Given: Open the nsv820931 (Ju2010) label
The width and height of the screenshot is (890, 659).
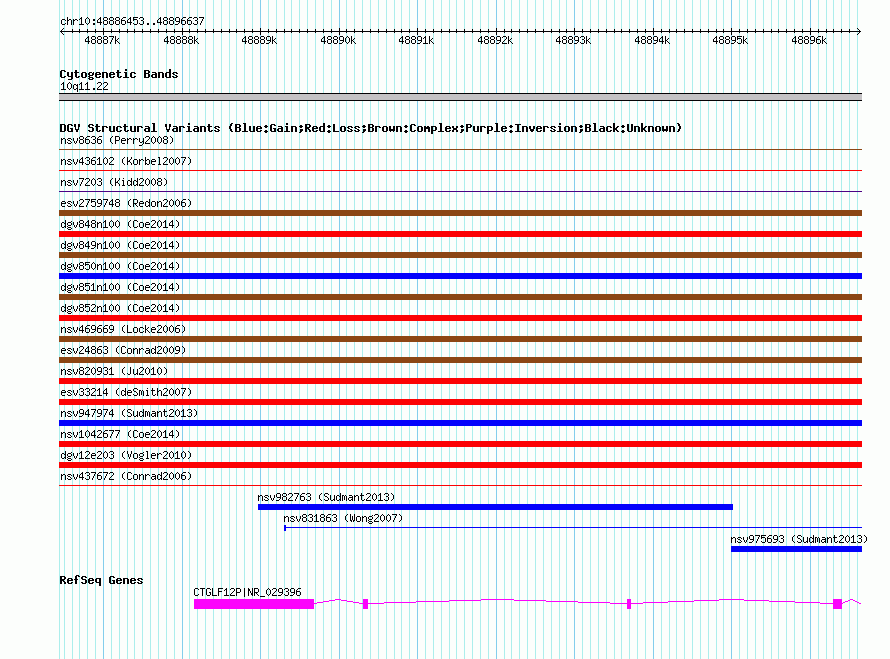Looking at the screenshot, I should 114,371.
